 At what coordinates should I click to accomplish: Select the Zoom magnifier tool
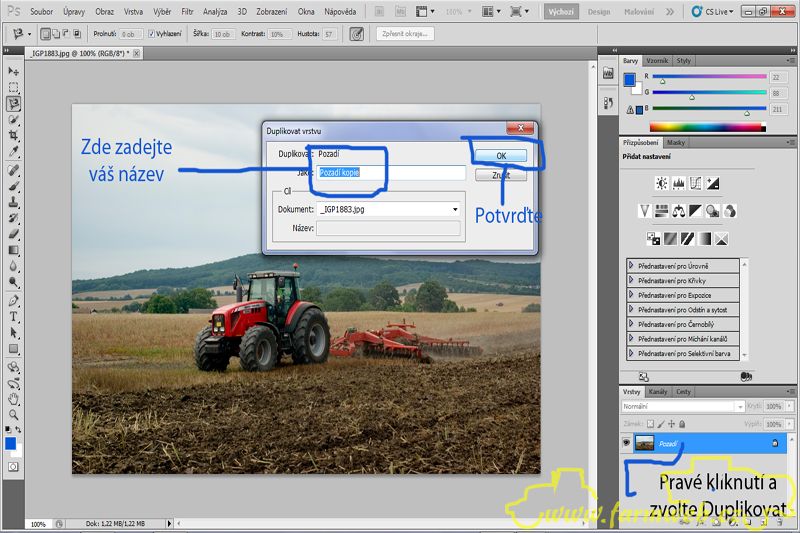(14, 414)
